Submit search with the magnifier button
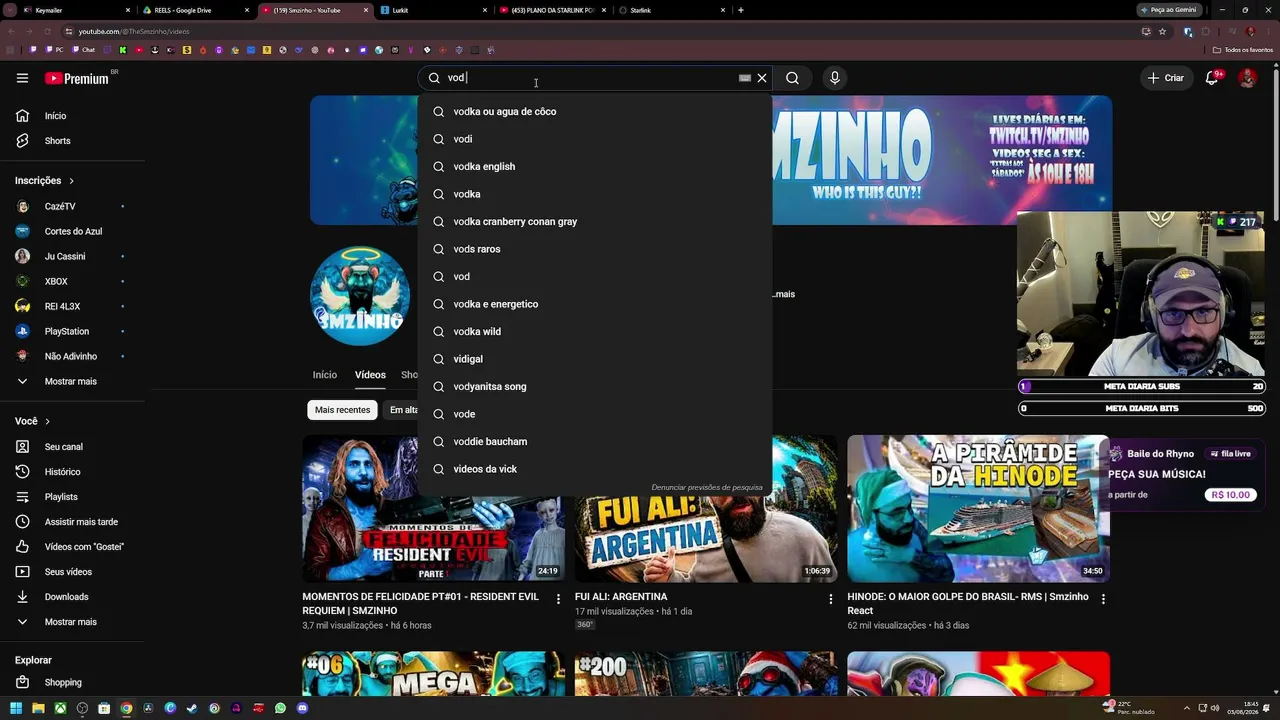Viewport: 1280px width, 720px height. pyautogui.click(x=792, y=78)
